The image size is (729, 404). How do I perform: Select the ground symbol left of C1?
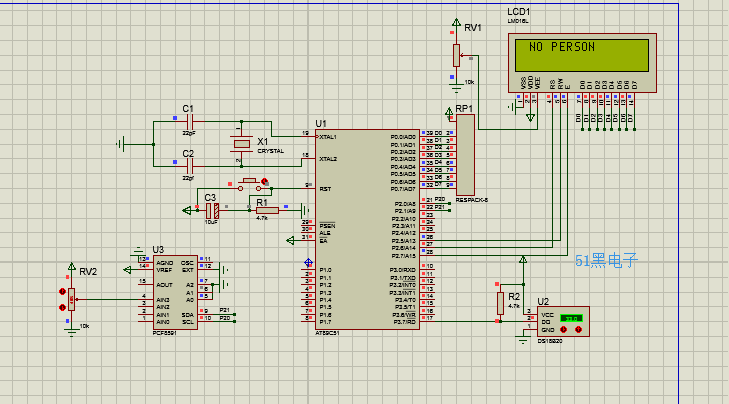120,144
